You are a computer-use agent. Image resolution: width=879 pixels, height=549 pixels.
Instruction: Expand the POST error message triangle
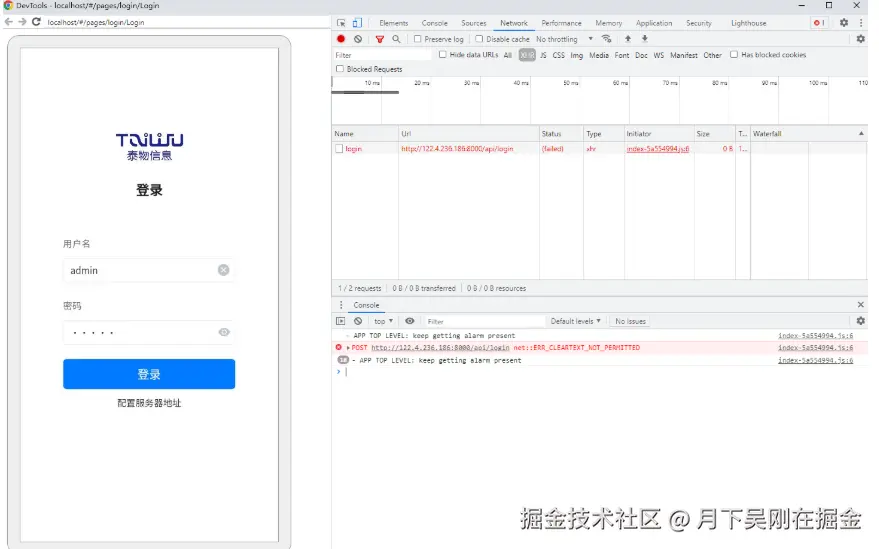point(348,348)
